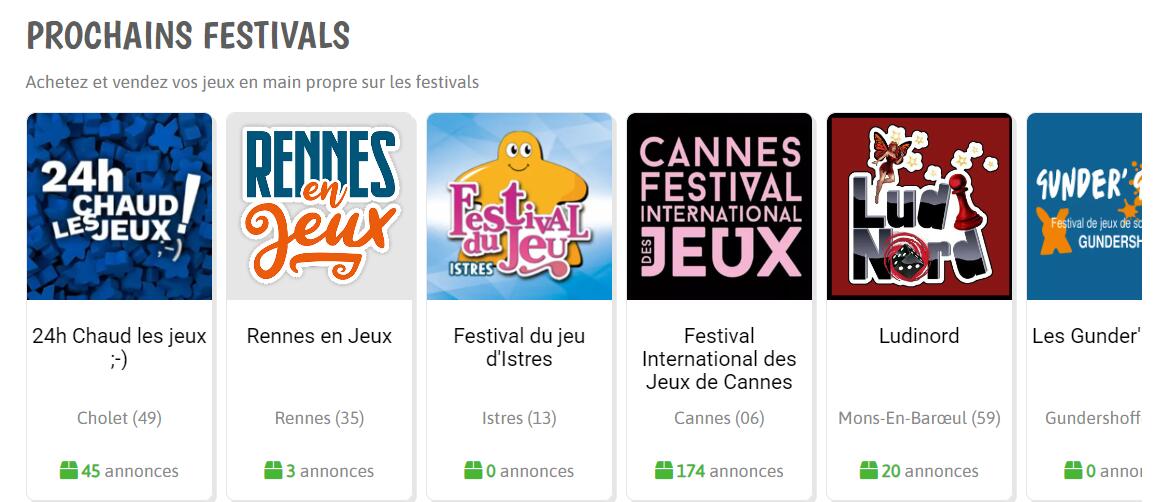Click the green box icon beside 3 annonces
The height and width of the screenshot is (502, 1157).
[x=273, y=470]
